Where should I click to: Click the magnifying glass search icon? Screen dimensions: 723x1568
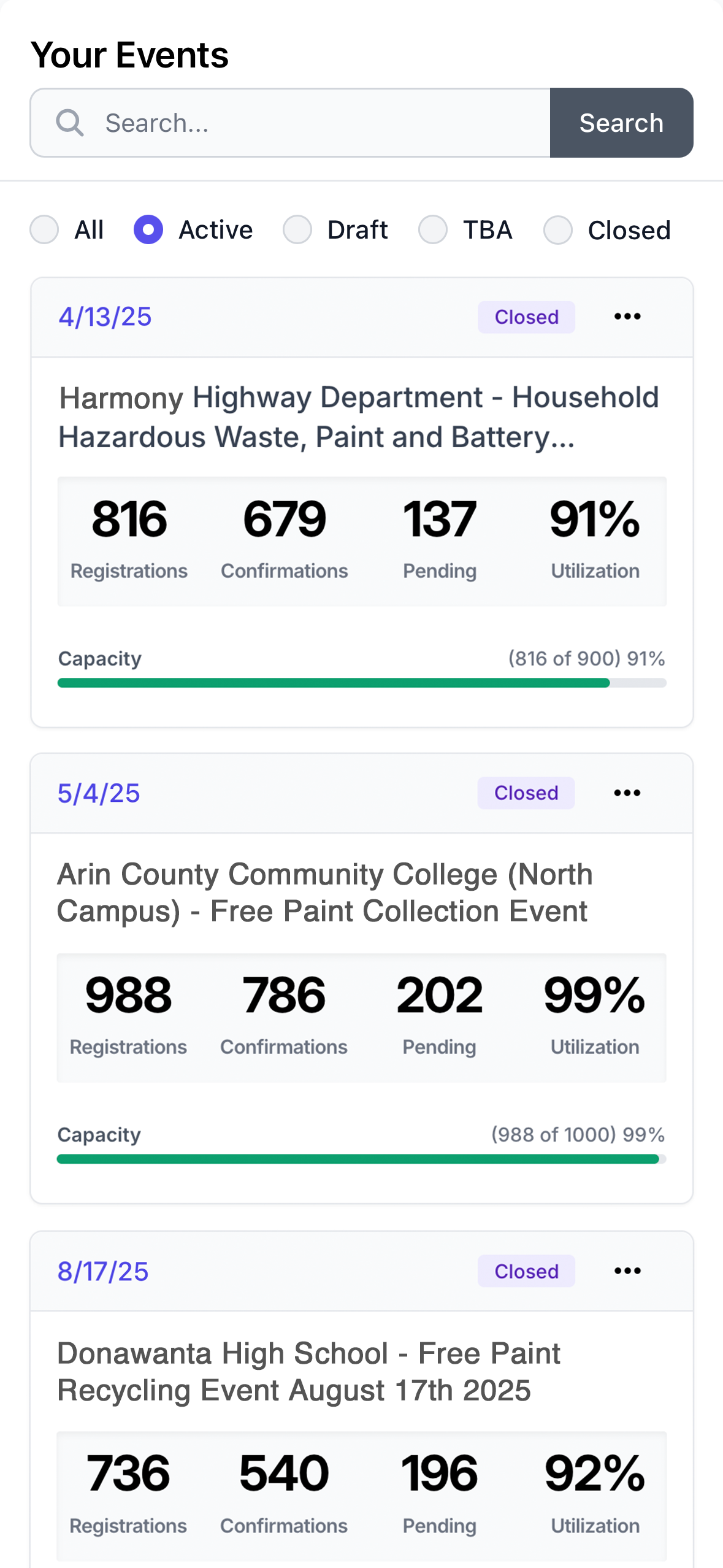[x=70, y=123]
